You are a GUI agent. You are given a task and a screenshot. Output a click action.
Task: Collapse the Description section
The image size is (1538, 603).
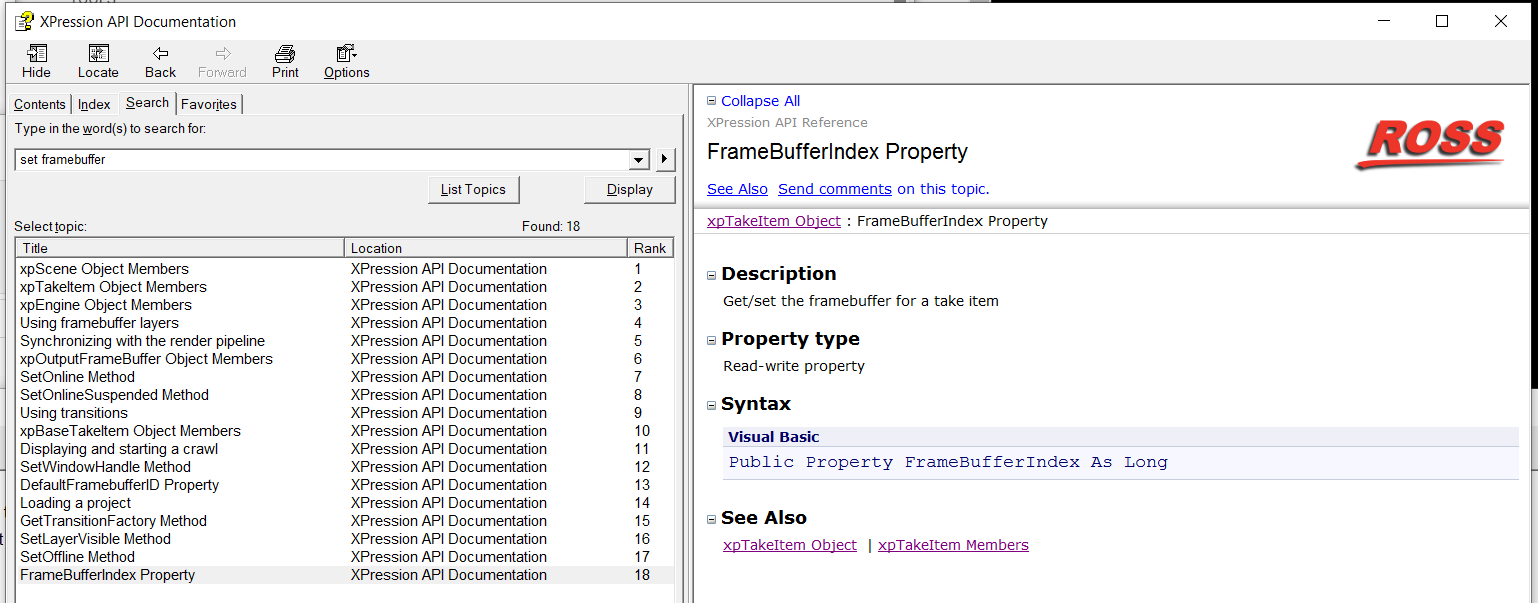712,275
